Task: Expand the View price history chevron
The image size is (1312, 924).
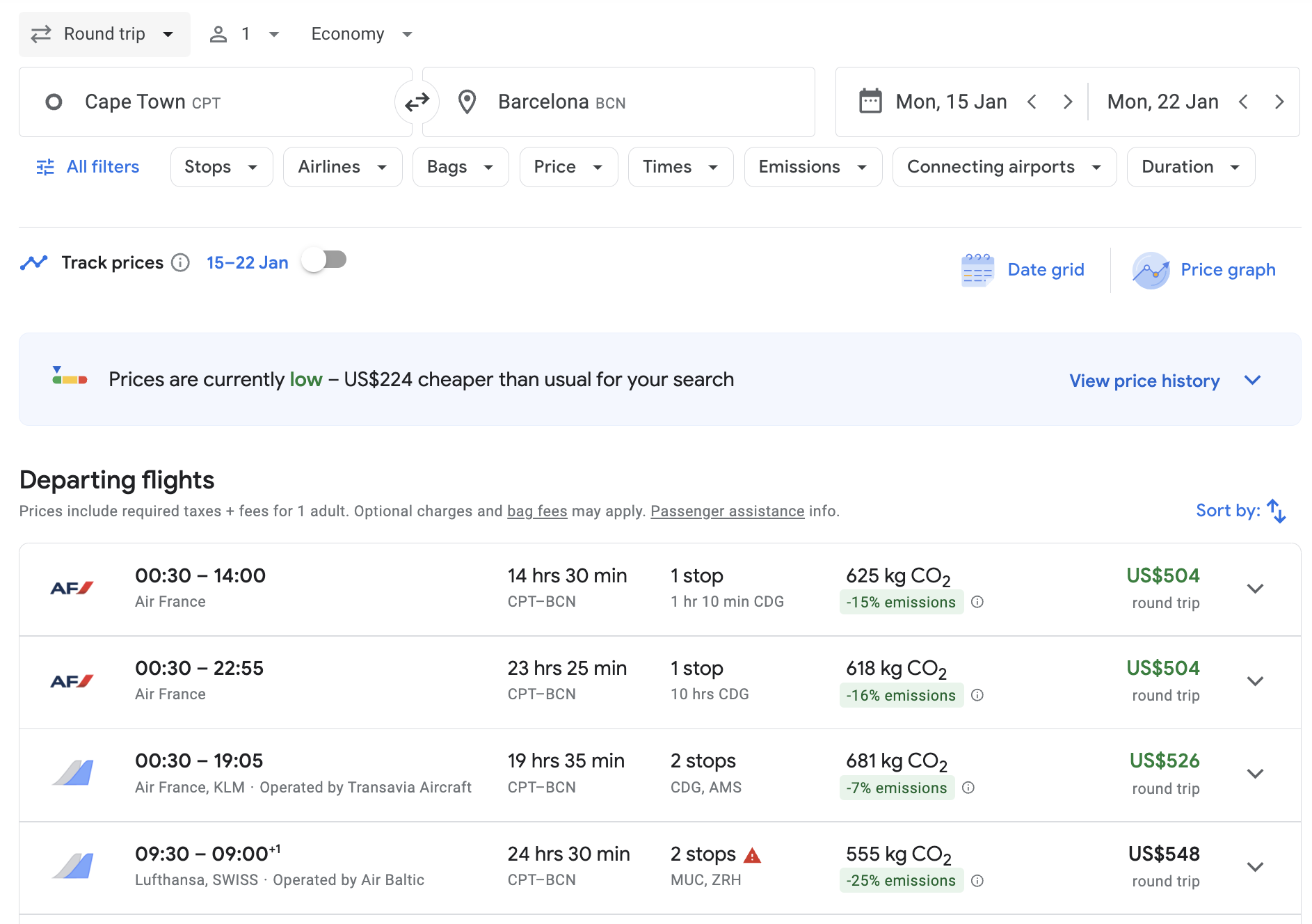Action: tap(1253, 380)
